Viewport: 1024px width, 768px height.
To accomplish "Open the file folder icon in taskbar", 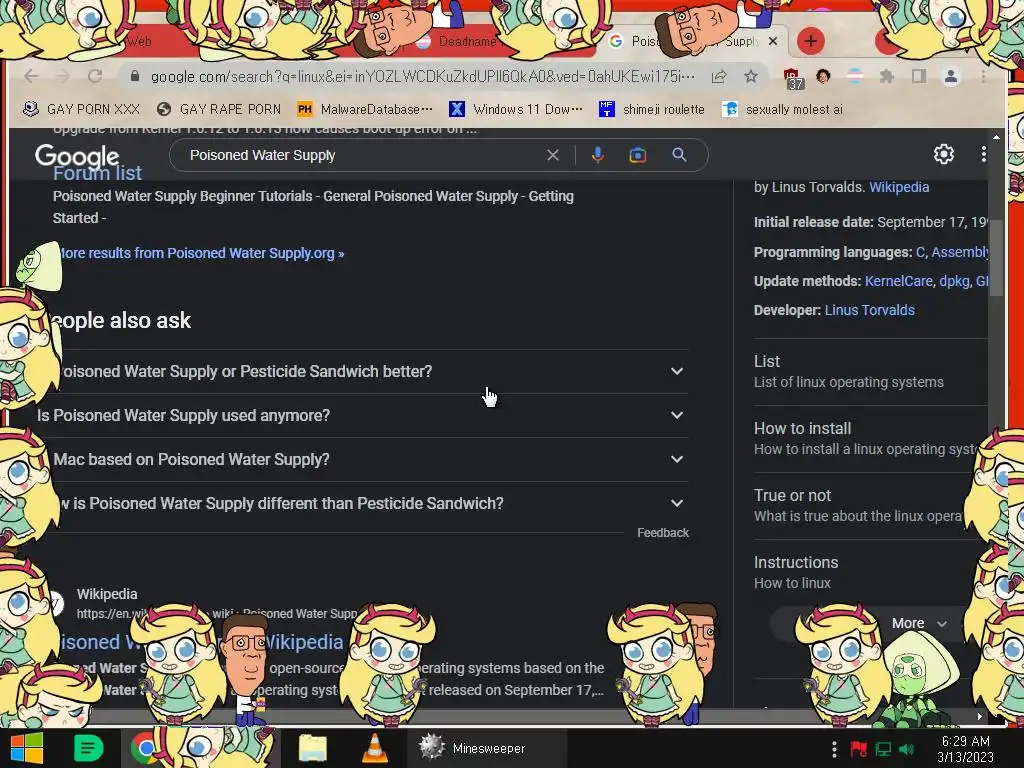I will click(313, 748).
